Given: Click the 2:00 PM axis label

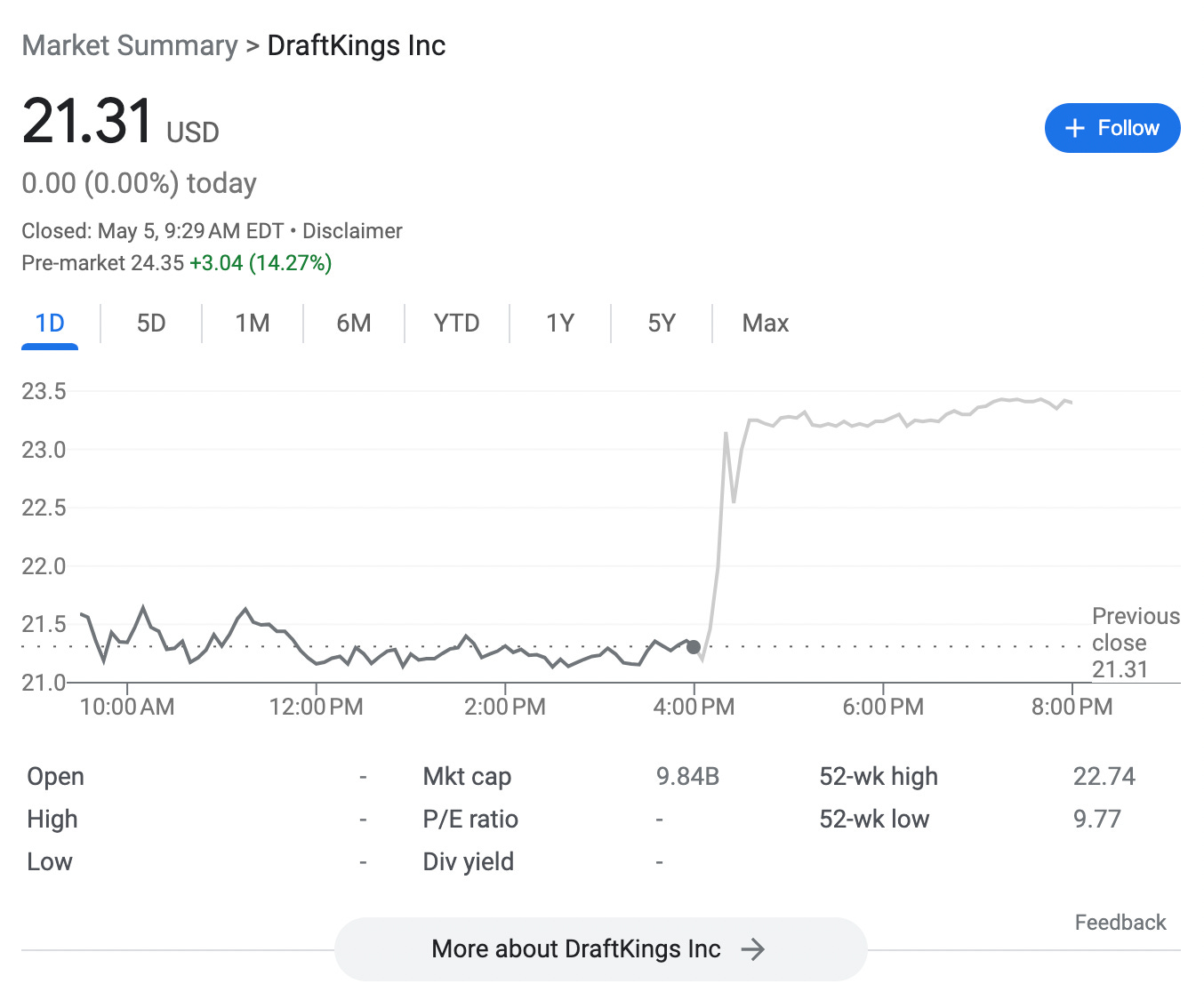Looking at the screenshot, I should point(505,708).
